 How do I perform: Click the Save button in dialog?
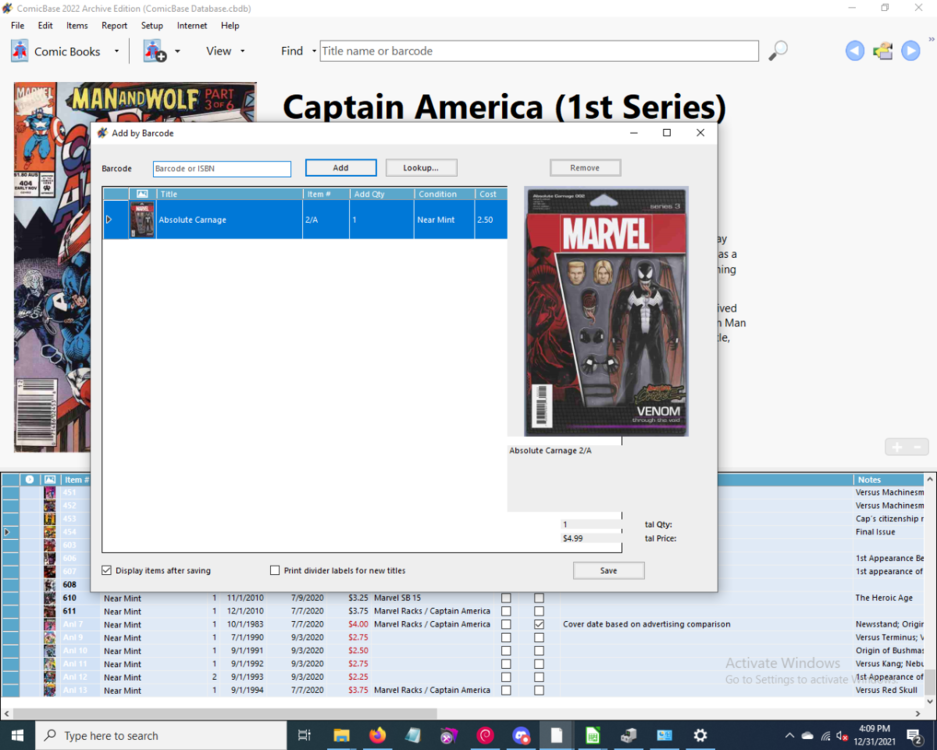tap(608, 570)
